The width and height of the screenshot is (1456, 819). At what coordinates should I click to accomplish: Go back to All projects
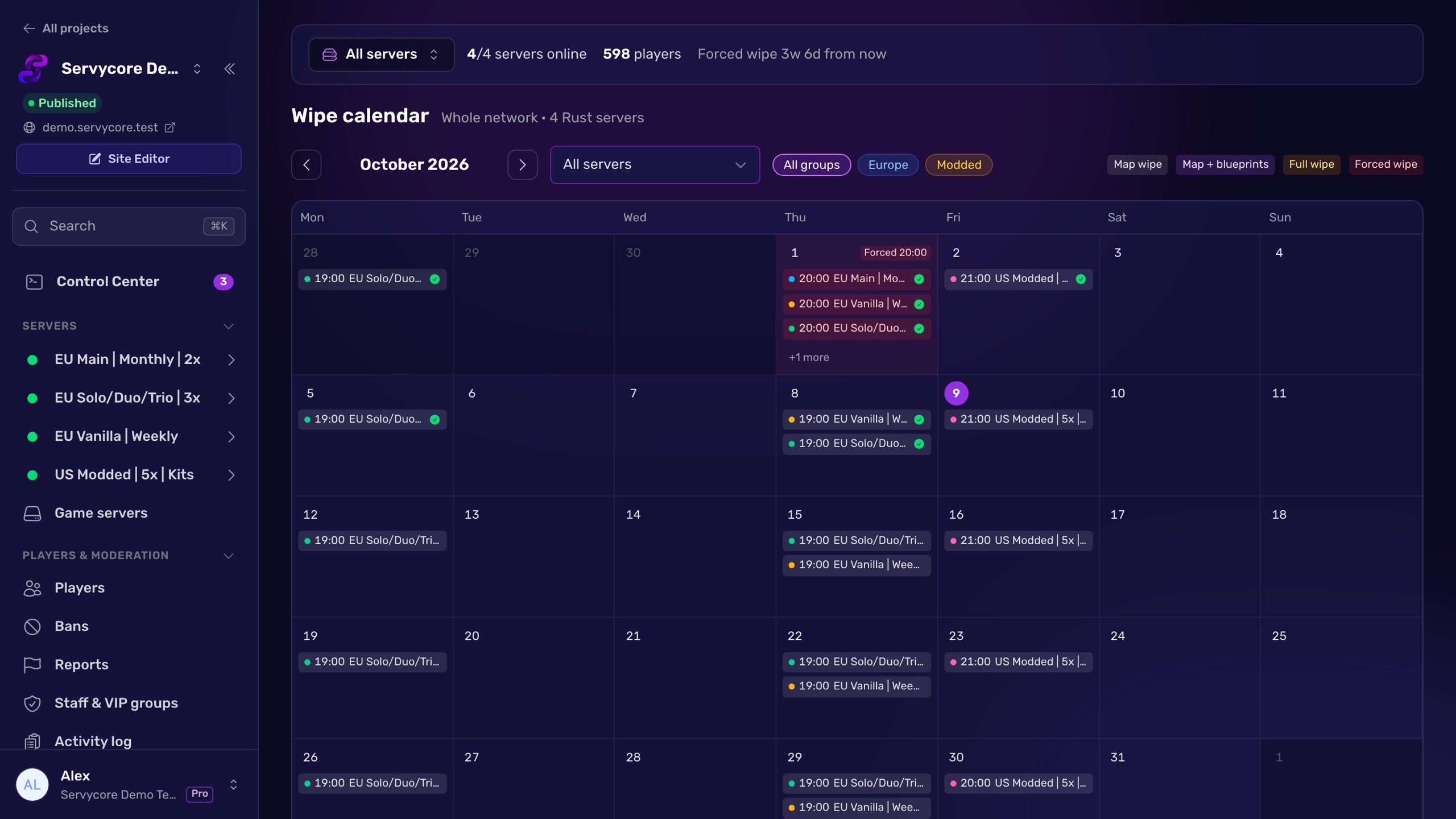(x=66, y=28)
